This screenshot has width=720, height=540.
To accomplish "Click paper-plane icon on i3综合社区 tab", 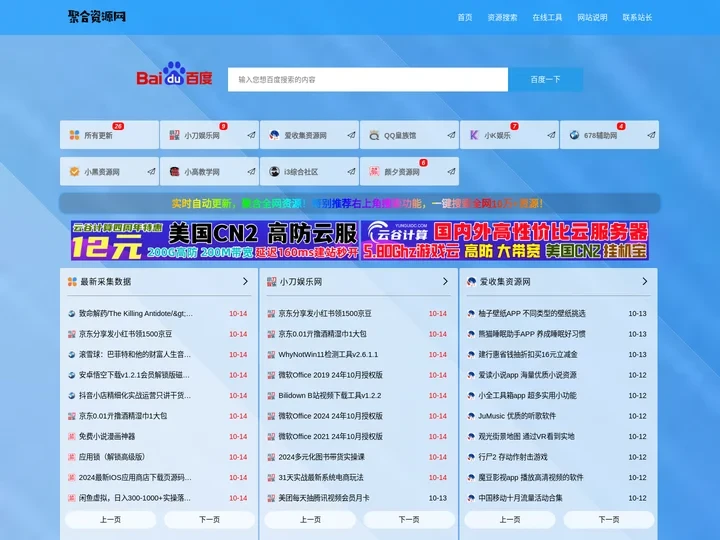I will (x=351, y=171).
